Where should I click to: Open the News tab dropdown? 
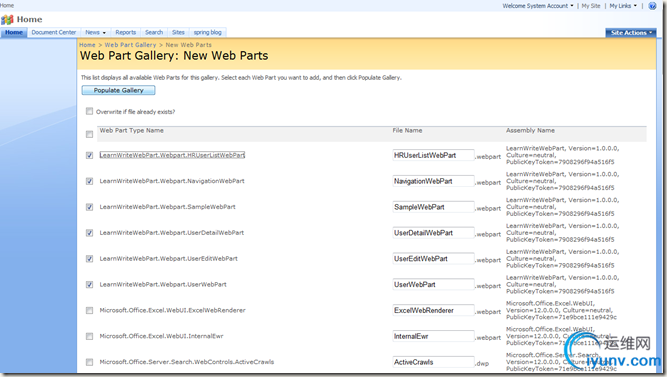[95, 32]
